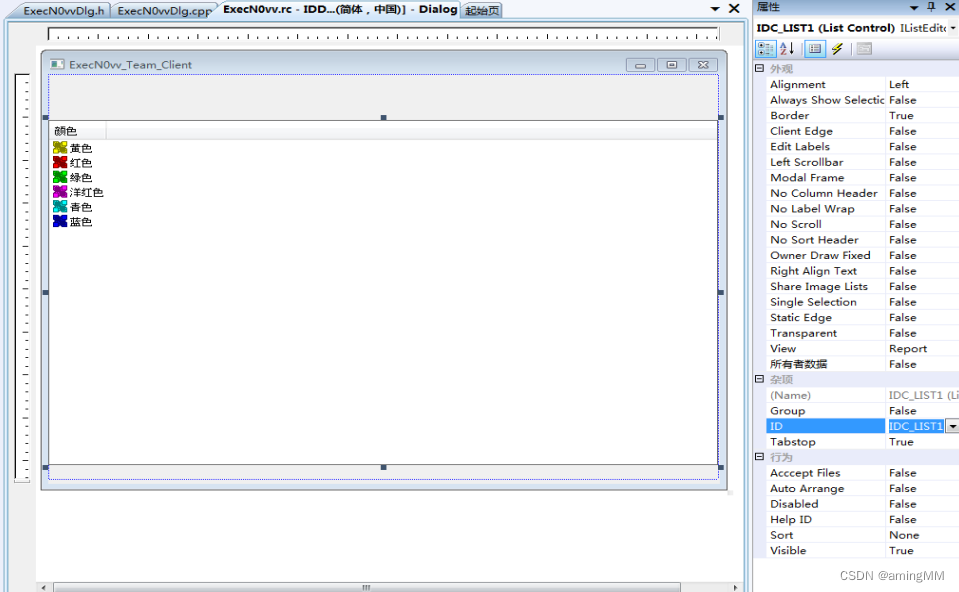Click the property pages icon
The image size is (959, 592).
[864, 49]
